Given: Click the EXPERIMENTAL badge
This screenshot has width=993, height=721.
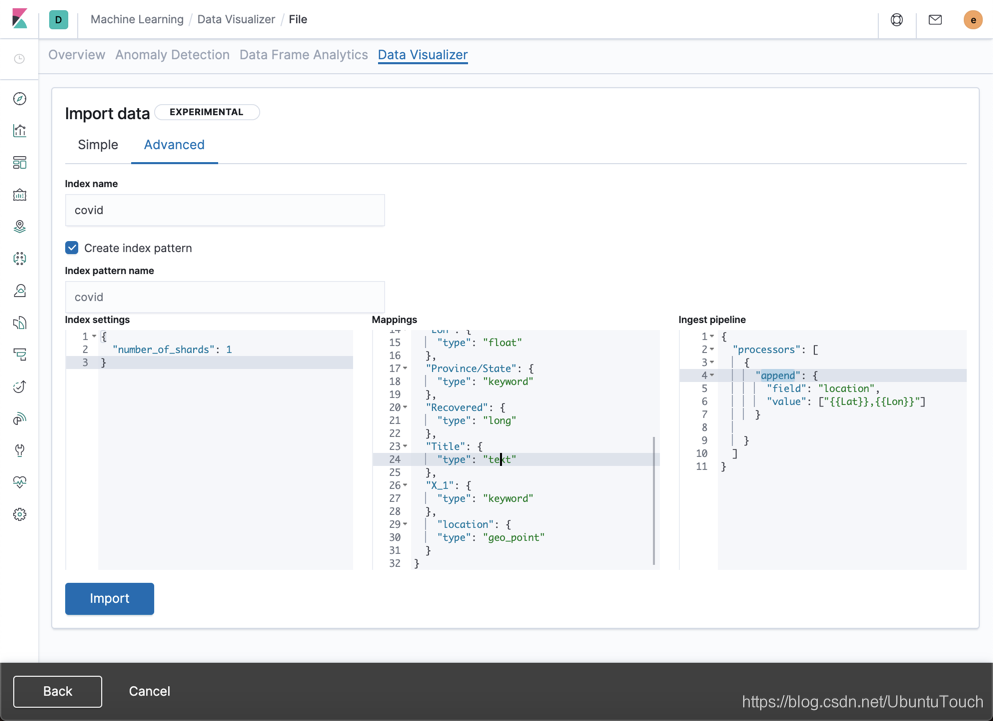Looking at the screenshot, I should (x=206, y=112).
